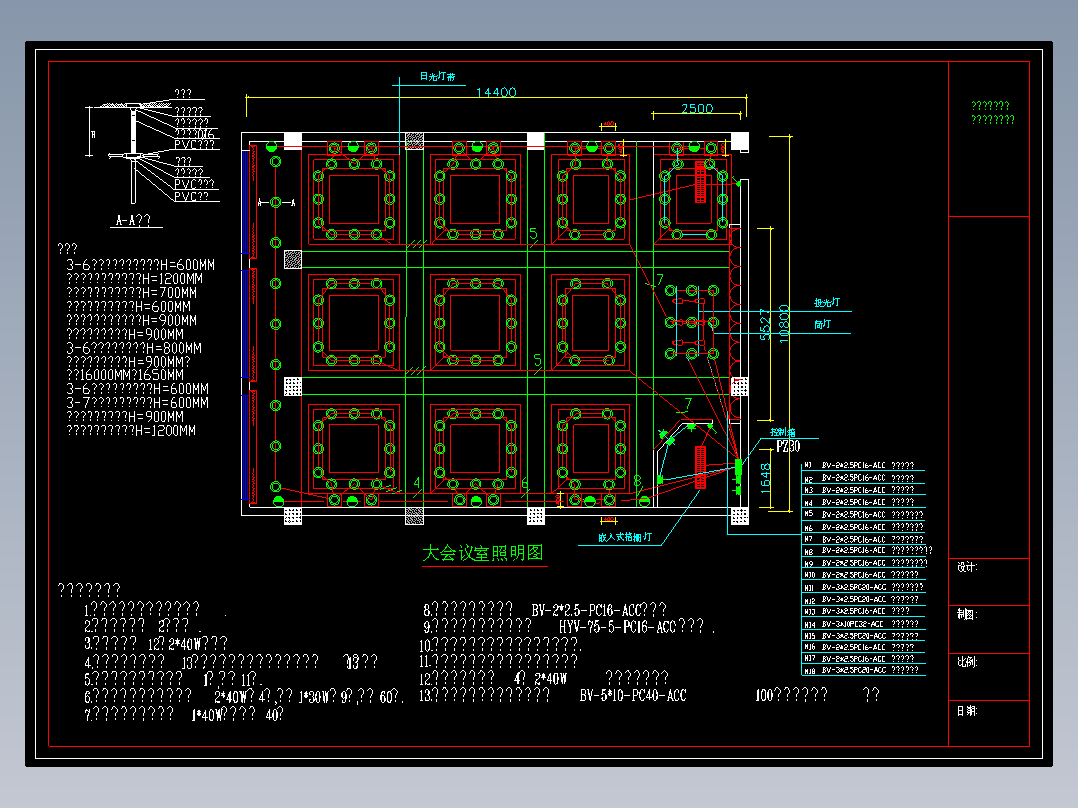The width and height of the screenshot is (1078, 808).
Task: Click the H=700MM legend line
Action: tap(131, 292)
